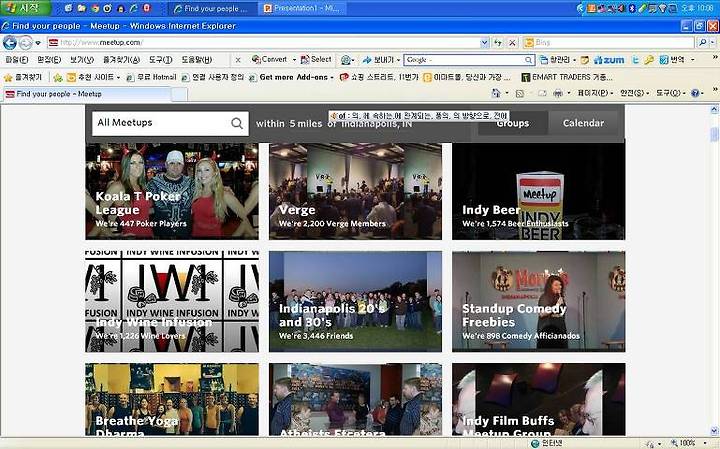The height and width of the screenshot is (449, 720).
Task: Stop loading with the X icon
Action: click(x=512, y=43)
